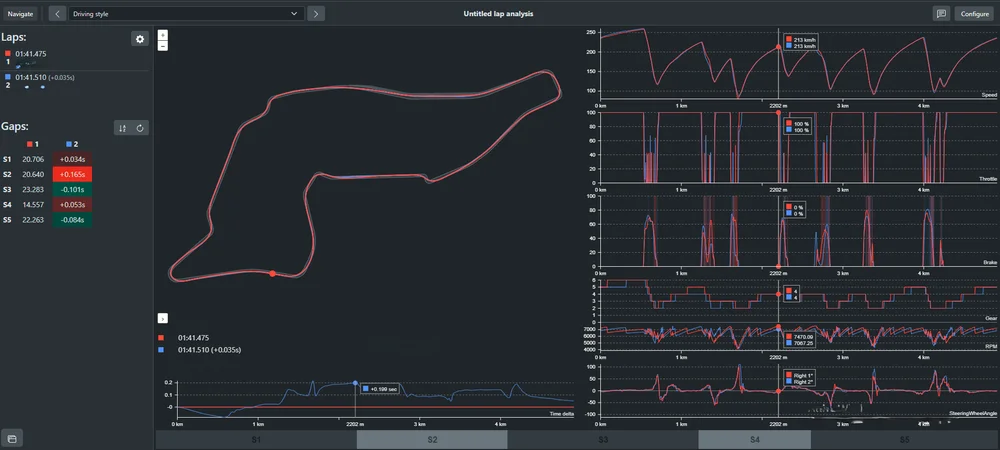1000x450 pixels.
Task: Click the Speed chart cursor marker
Action: coord(778,47)
